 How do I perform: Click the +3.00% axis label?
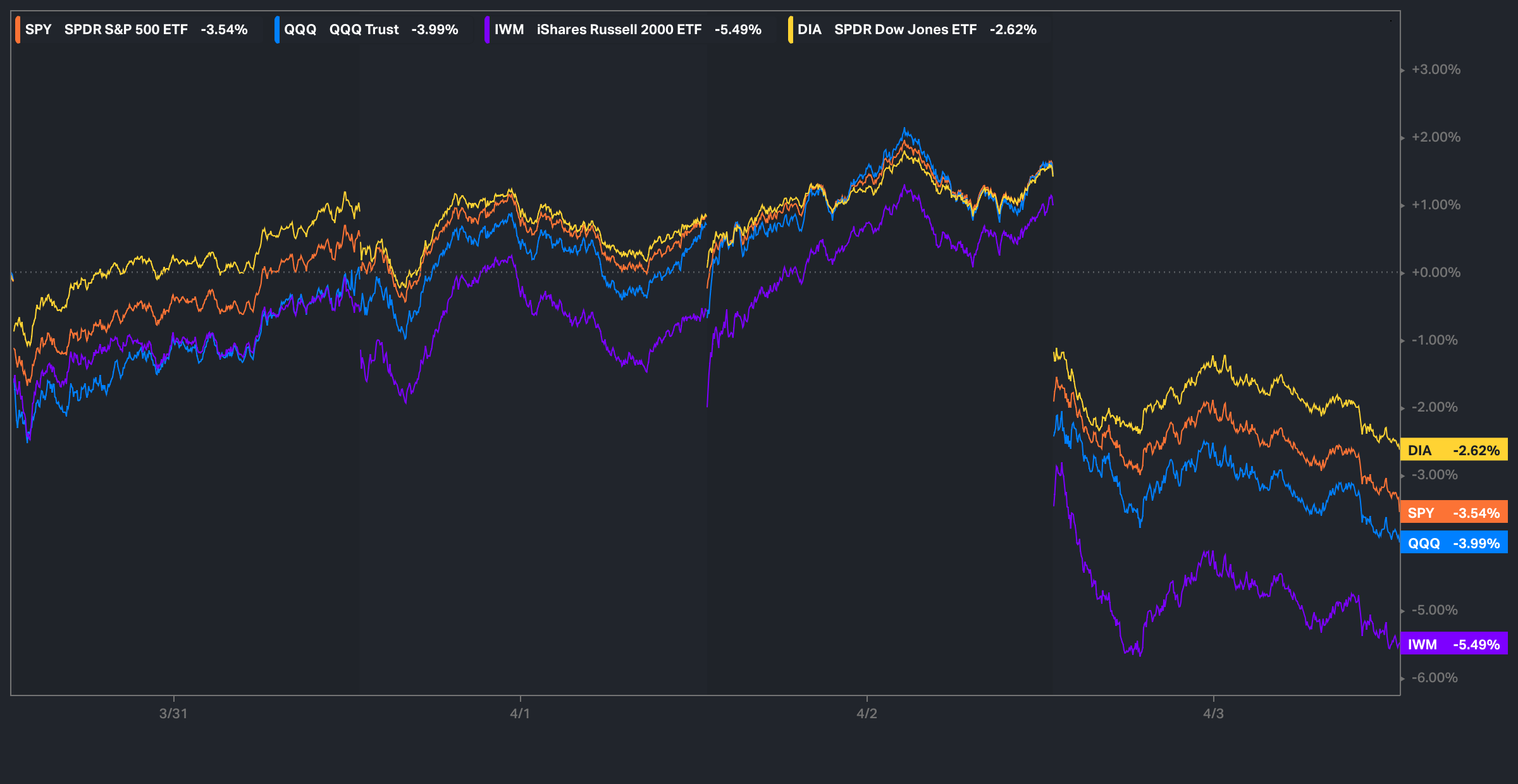pos(1436,70)
